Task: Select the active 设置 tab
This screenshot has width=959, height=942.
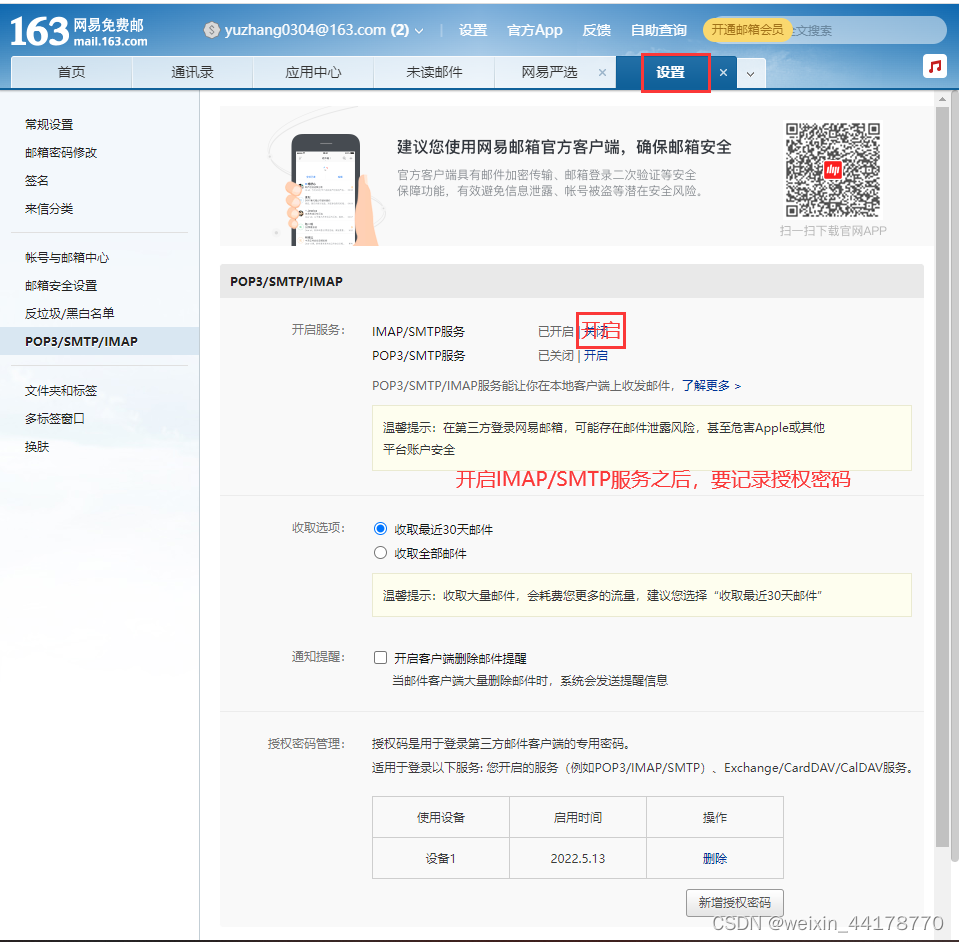Action: [670, 72]
